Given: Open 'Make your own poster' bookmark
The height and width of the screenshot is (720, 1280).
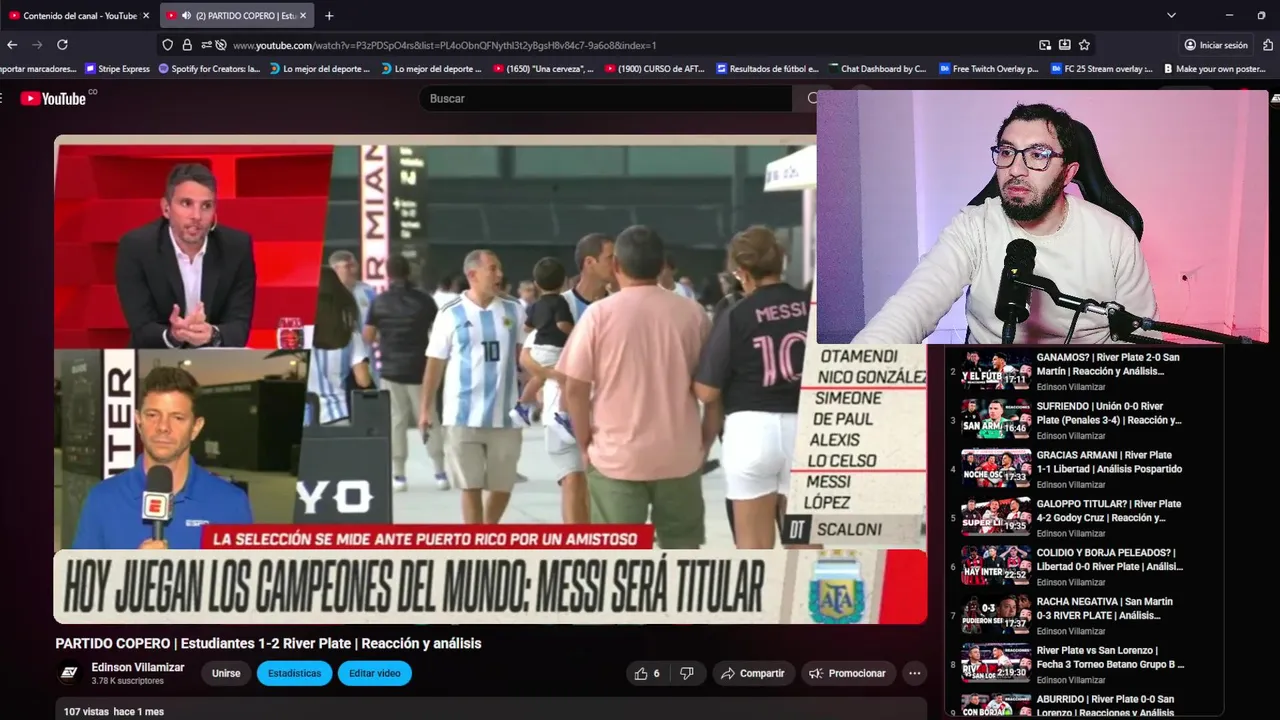Looking at the screenshot, I should 1213,69.
